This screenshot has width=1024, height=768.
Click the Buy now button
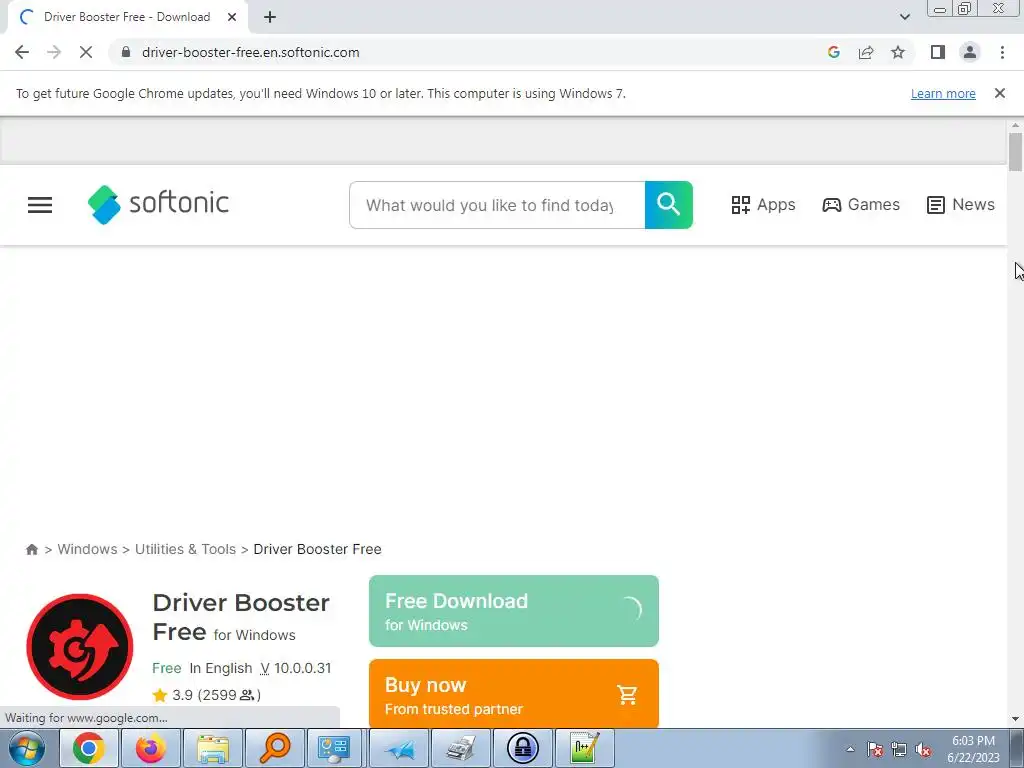click(x=514, y=695)
